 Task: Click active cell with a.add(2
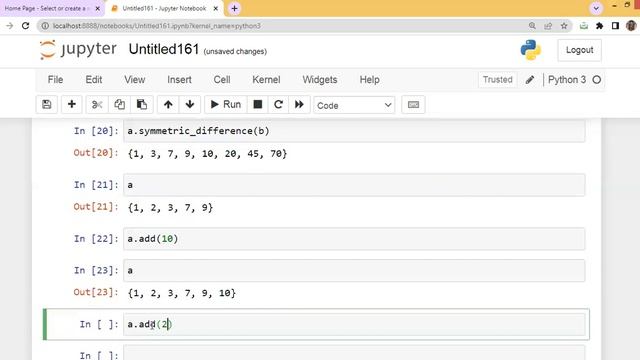point(354,324)
